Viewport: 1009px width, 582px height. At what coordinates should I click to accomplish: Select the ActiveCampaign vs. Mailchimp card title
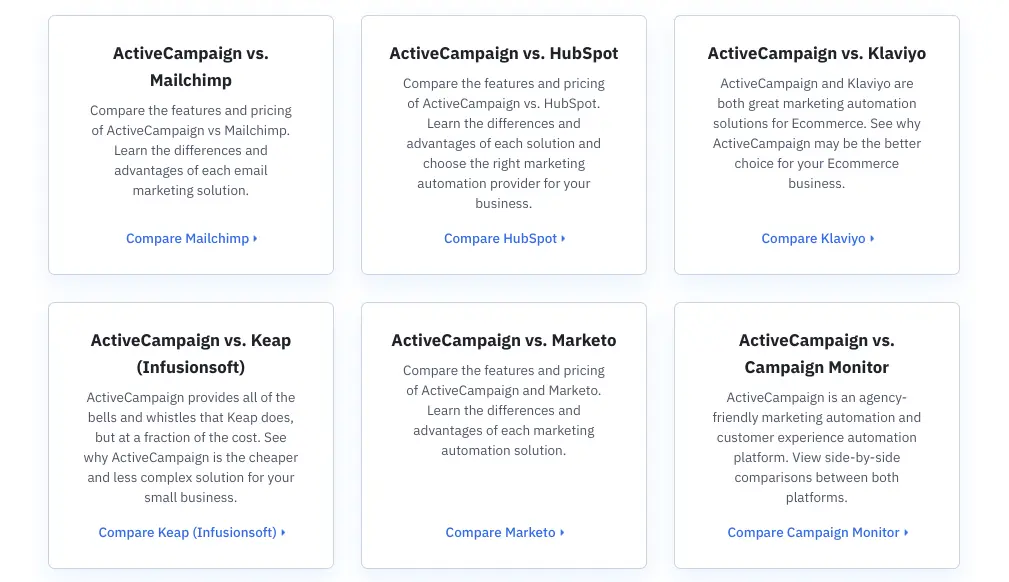(190, 66)
